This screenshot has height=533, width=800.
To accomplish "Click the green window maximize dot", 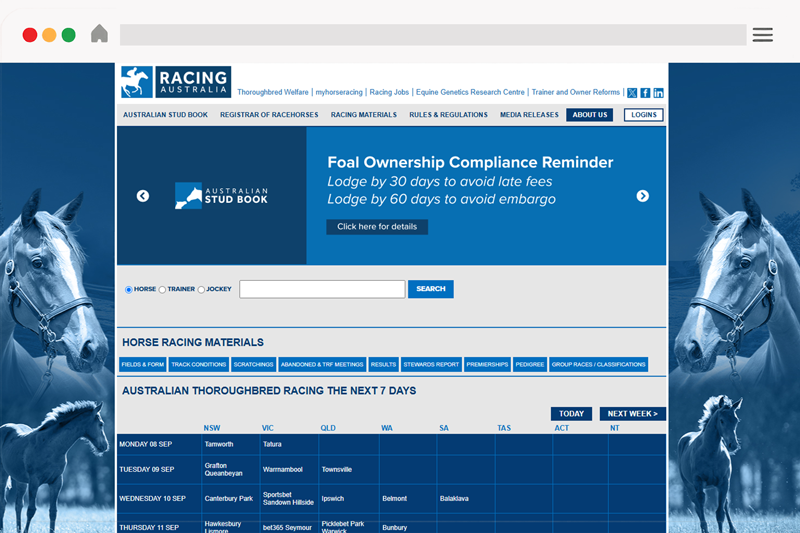I will (x=68, y=35).
